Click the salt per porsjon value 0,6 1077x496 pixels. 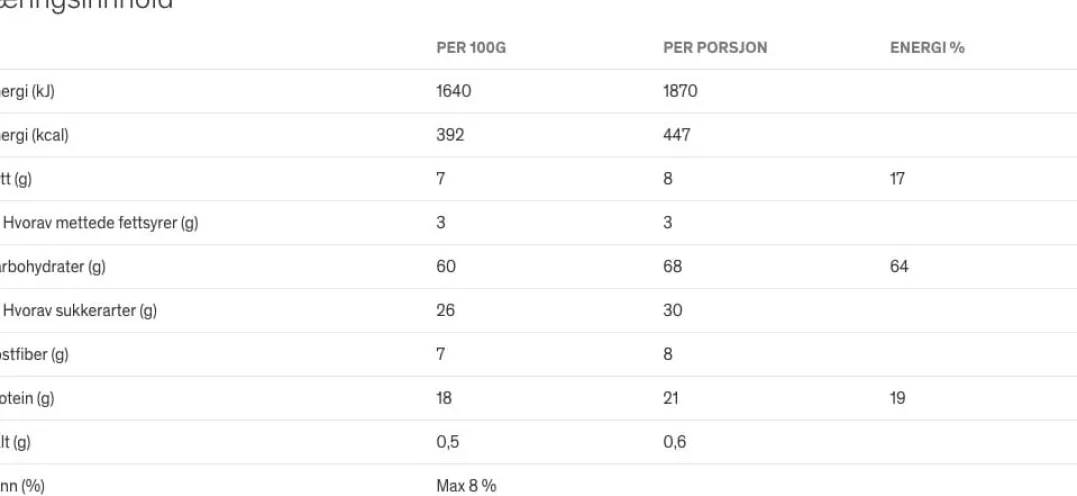[x=674, y=442]
